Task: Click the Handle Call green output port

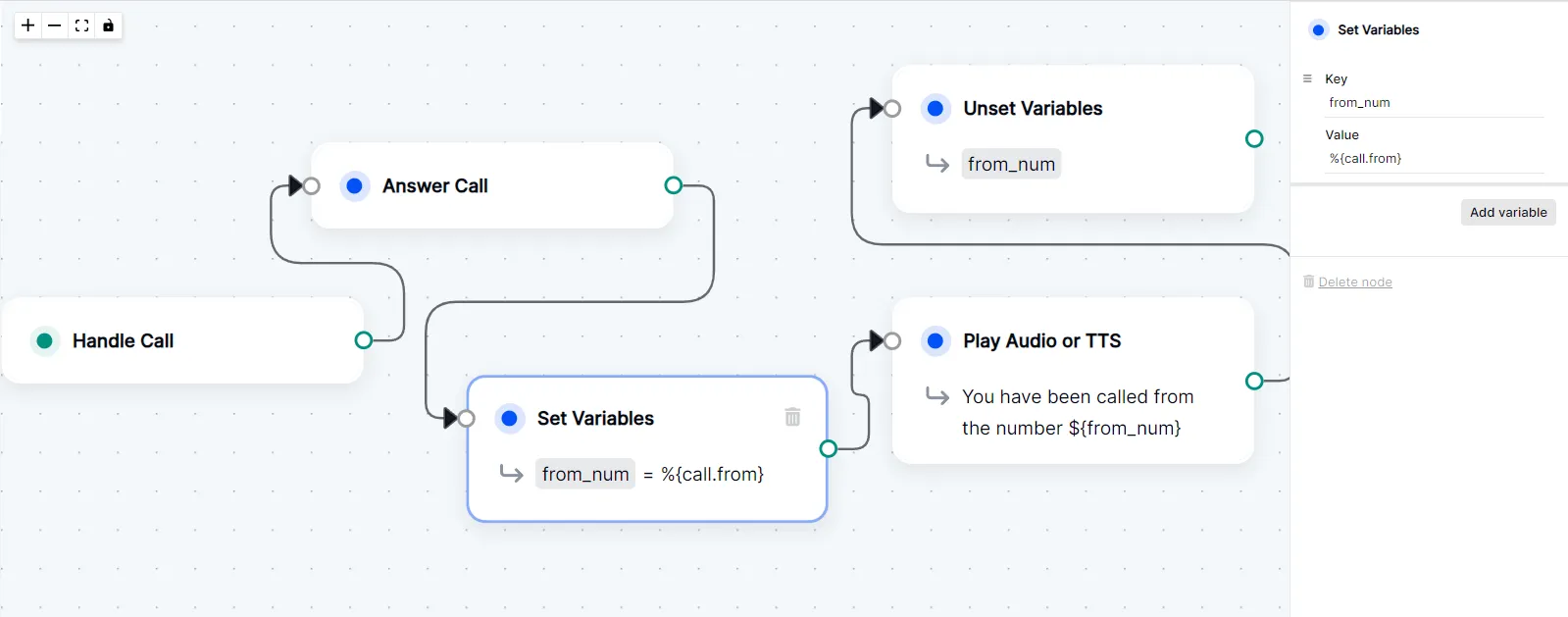Action: click(x=364, y=340)
